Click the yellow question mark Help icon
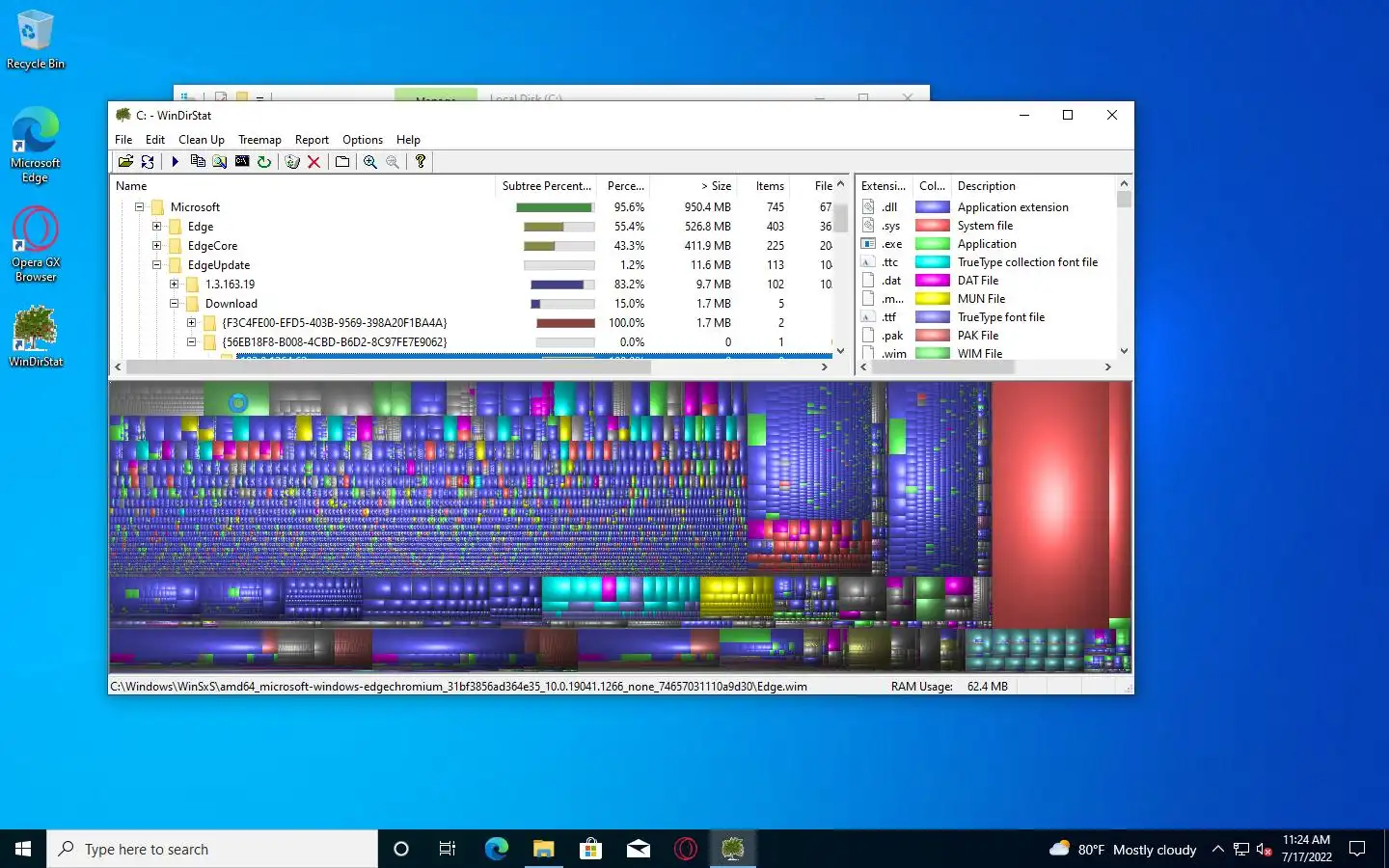1389x868 pixels. tap(421, 162)
